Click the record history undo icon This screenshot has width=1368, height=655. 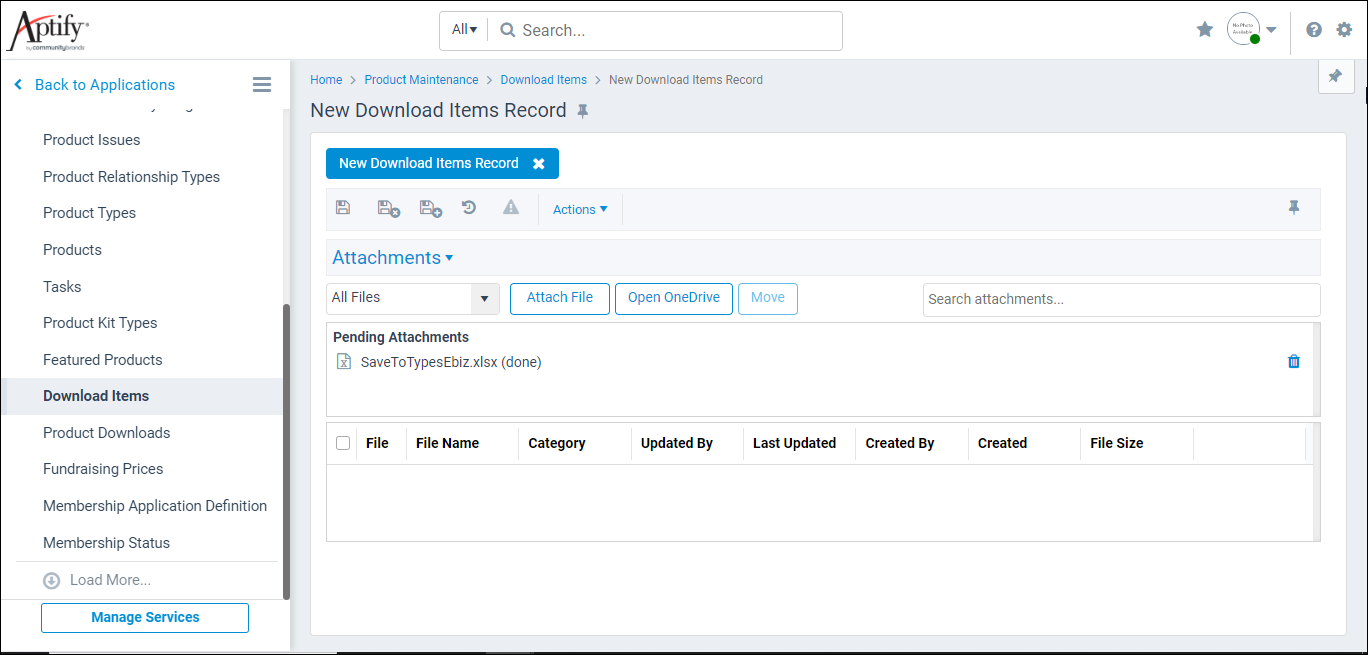469,207
